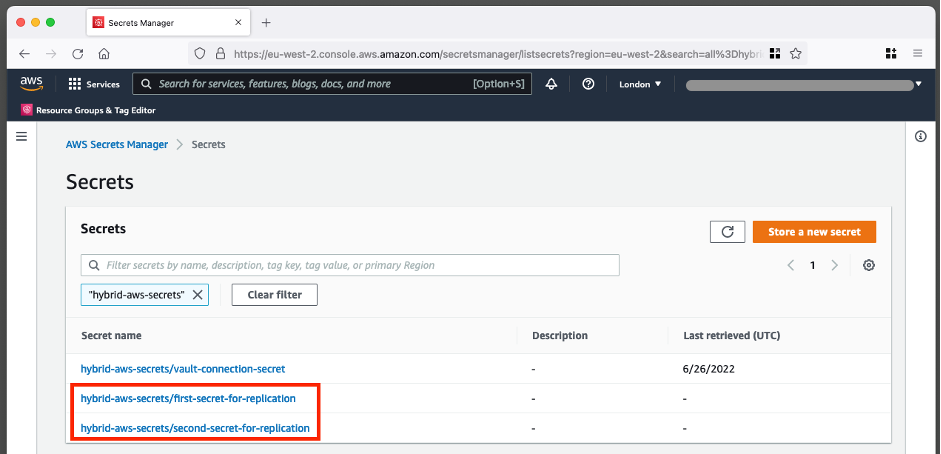Screen dimensions: 941x454
Task: Click the AWS global search bar
Action: pyautogui.click(x=332, y=84)
